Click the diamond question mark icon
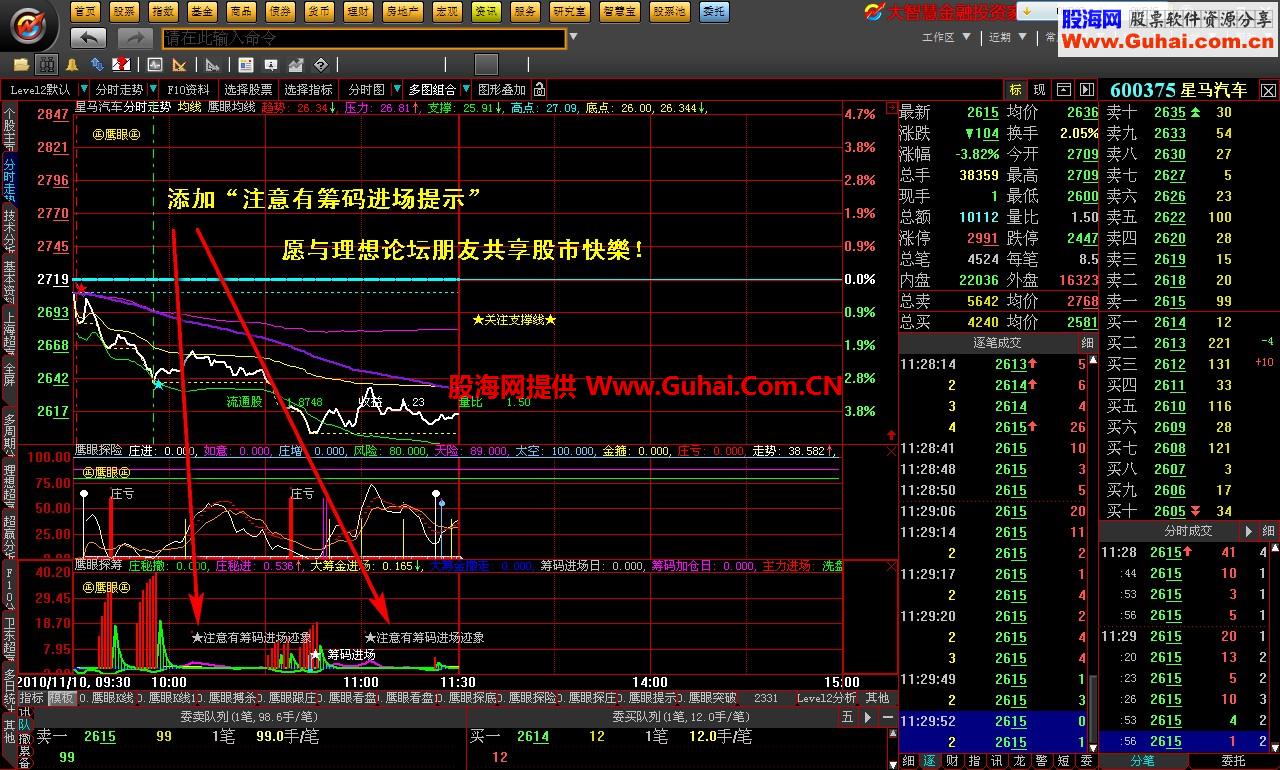The height and width of the screenshot is (770, 1280). [x=321, y=65]
